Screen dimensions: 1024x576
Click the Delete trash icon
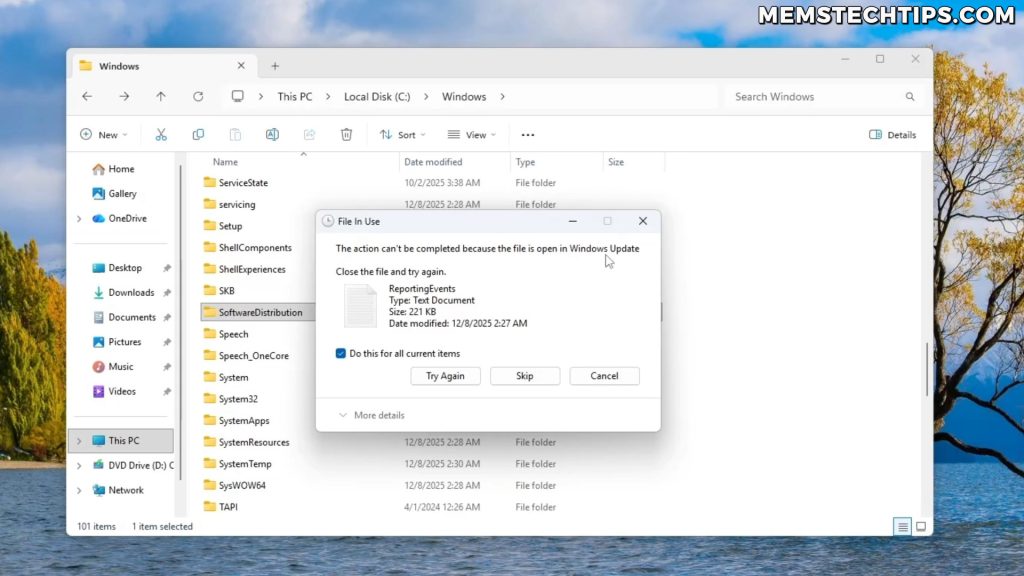(x=346, y=134)
